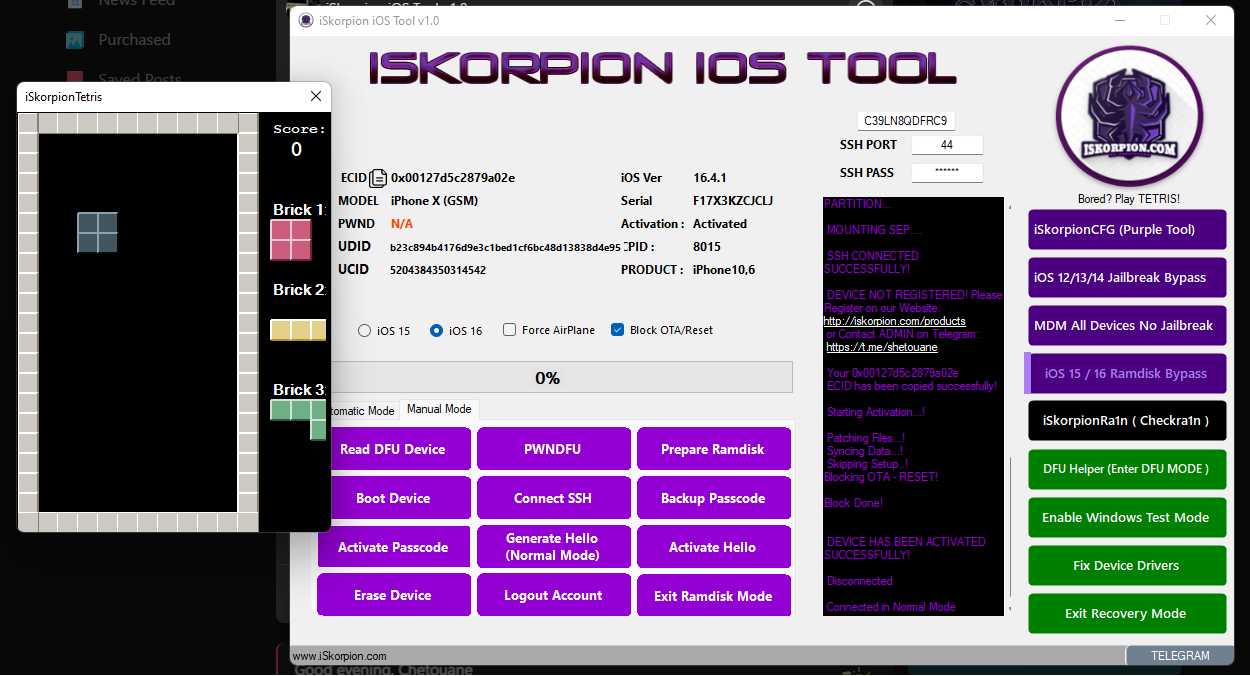Select iOS 15 / 16 Ramdisk Bypass
The width and height of the screenshot is (1250, 676).
1125,373
